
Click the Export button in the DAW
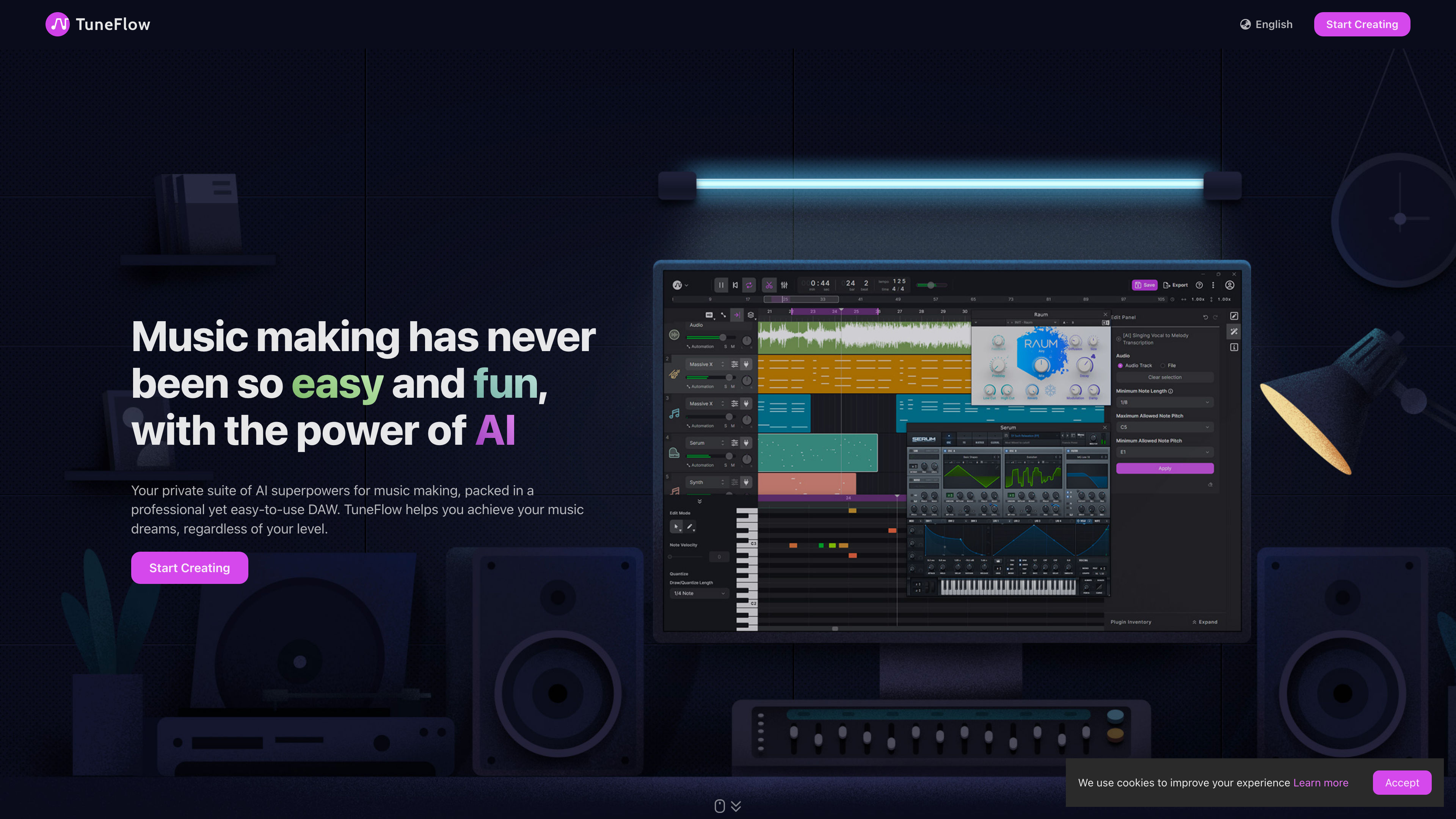point(1176,285)
